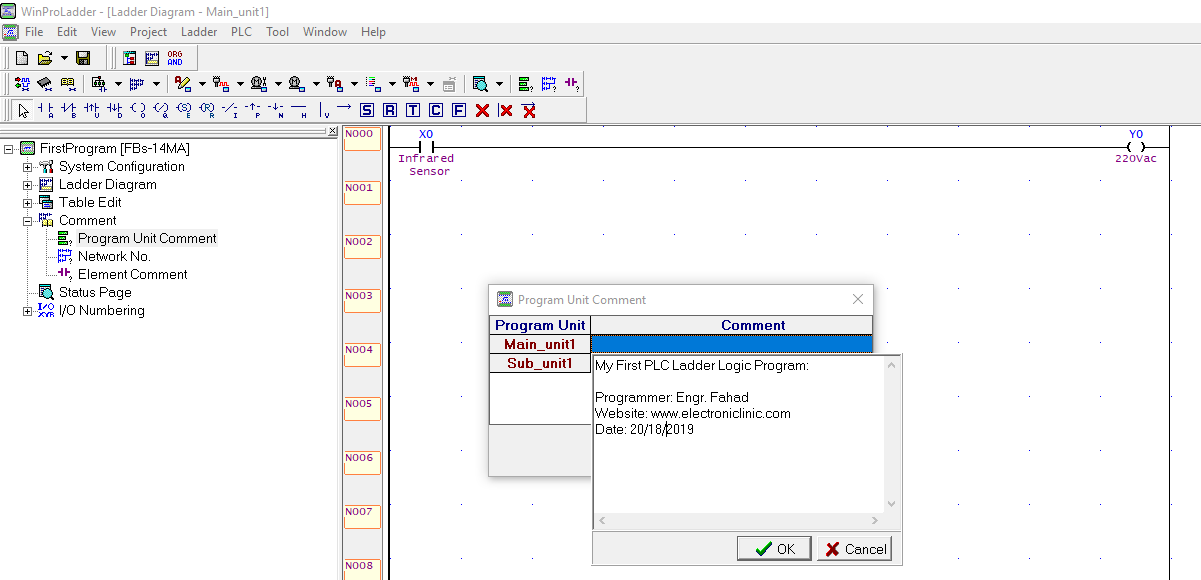Click the first red X delete icon
The width and height of the screenshot is (1201, 580).
click(482, 110)
